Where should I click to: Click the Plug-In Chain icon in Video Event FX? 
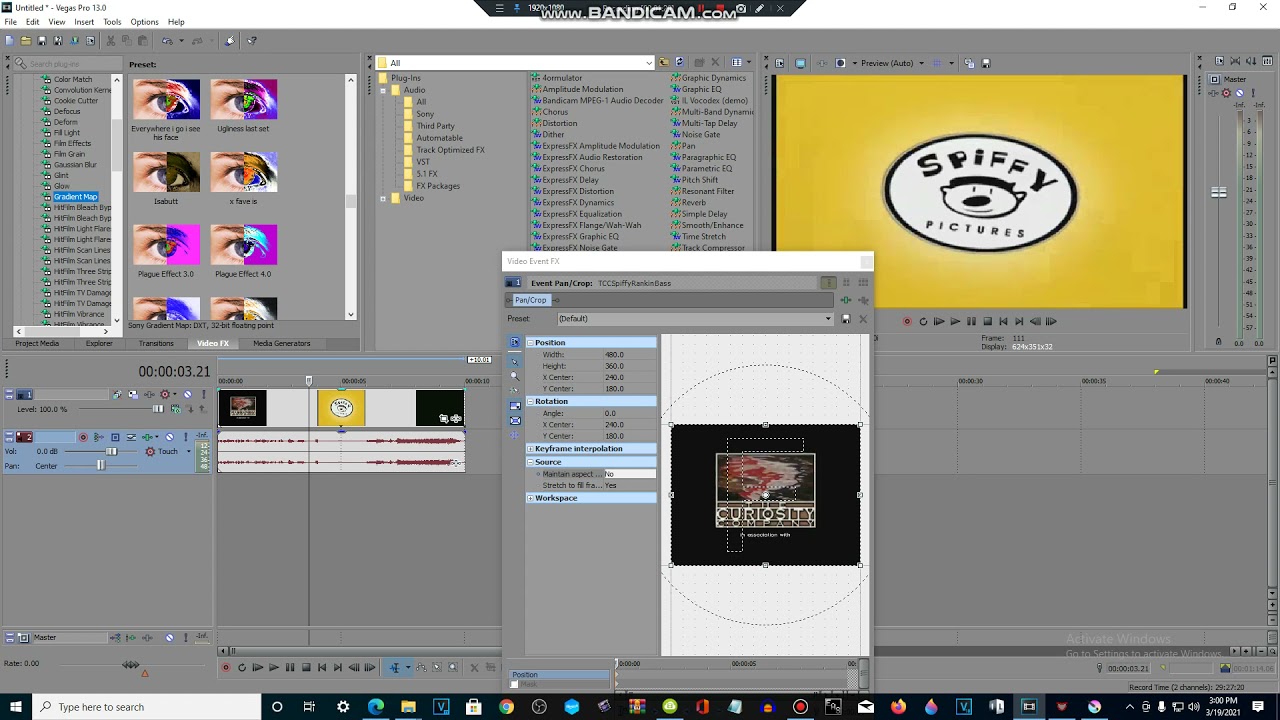click(x=846, y=300)
